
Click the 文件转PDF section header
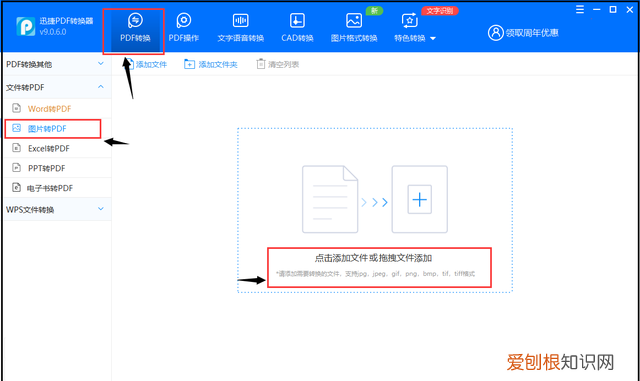click(57, 87)
